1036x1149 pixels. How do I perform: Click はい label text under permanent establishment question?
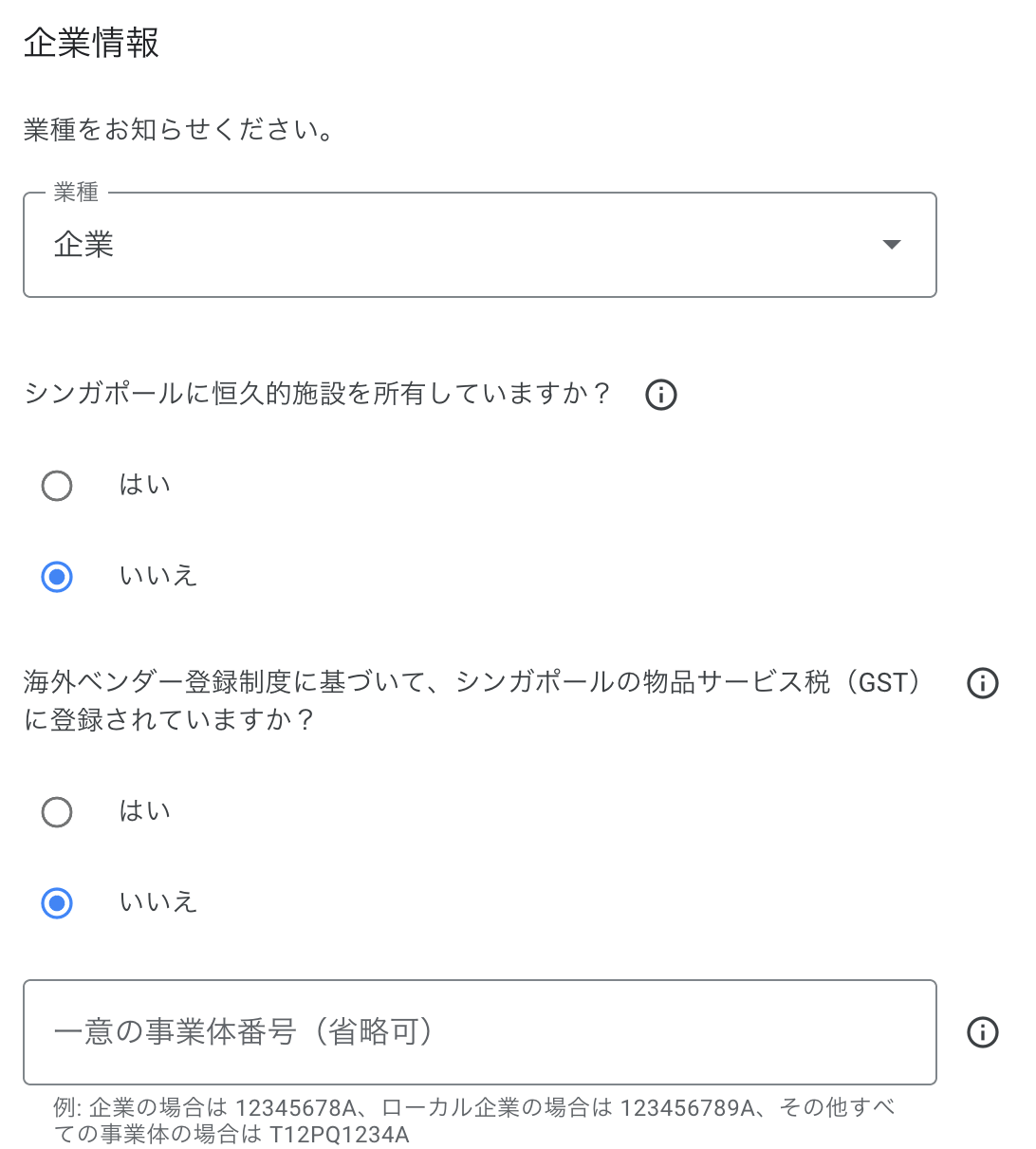(144, 485)
